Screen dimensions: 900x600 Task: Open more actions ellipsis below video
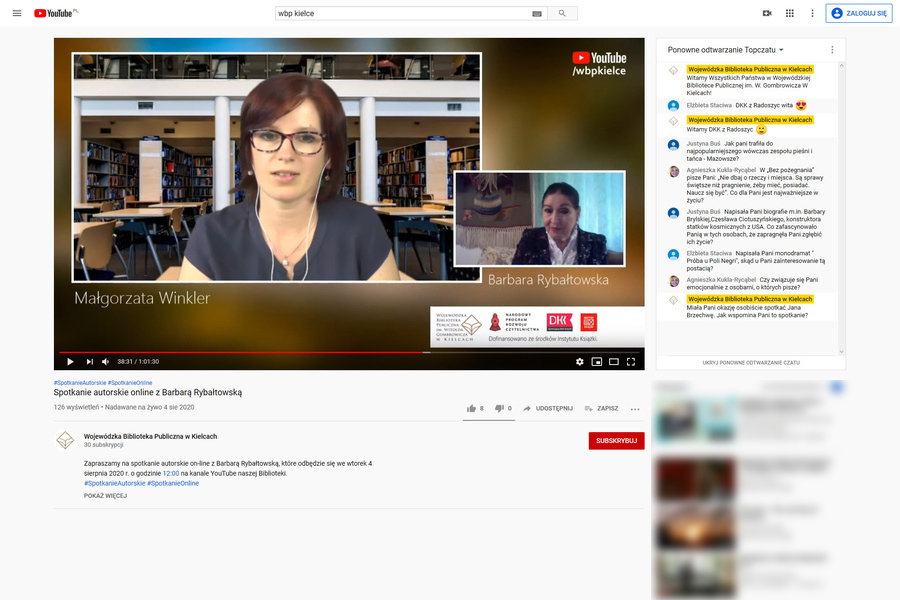point(635,409)
